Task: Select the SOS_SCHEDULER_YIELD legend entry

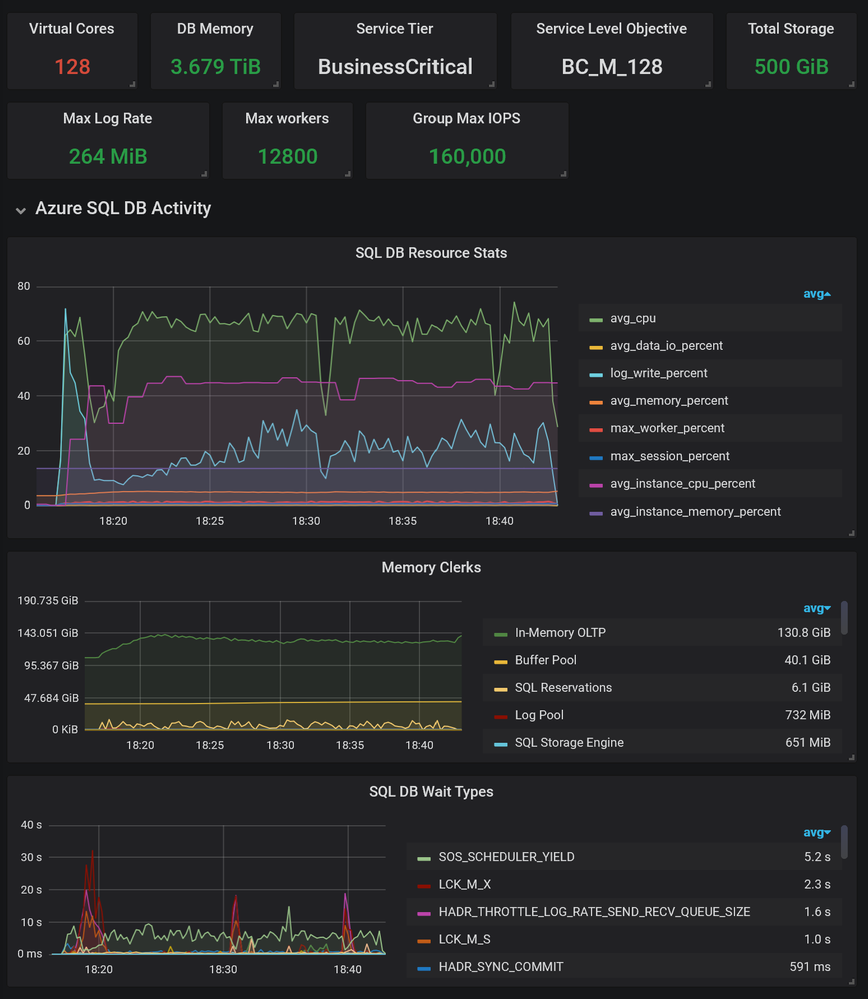Action: point(507,857)
